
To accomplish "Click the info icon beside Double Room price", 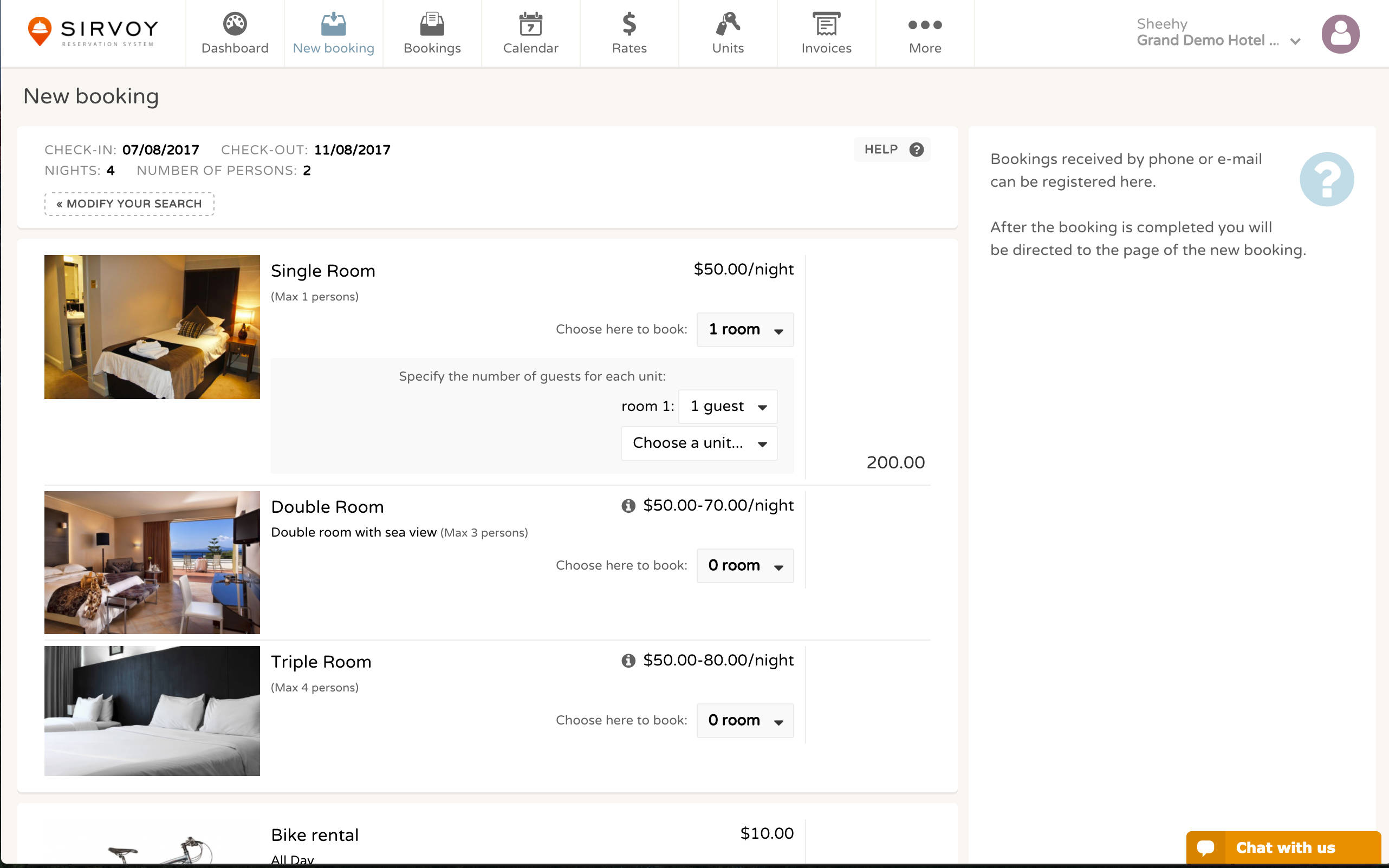I will click(x=628, y=506).
